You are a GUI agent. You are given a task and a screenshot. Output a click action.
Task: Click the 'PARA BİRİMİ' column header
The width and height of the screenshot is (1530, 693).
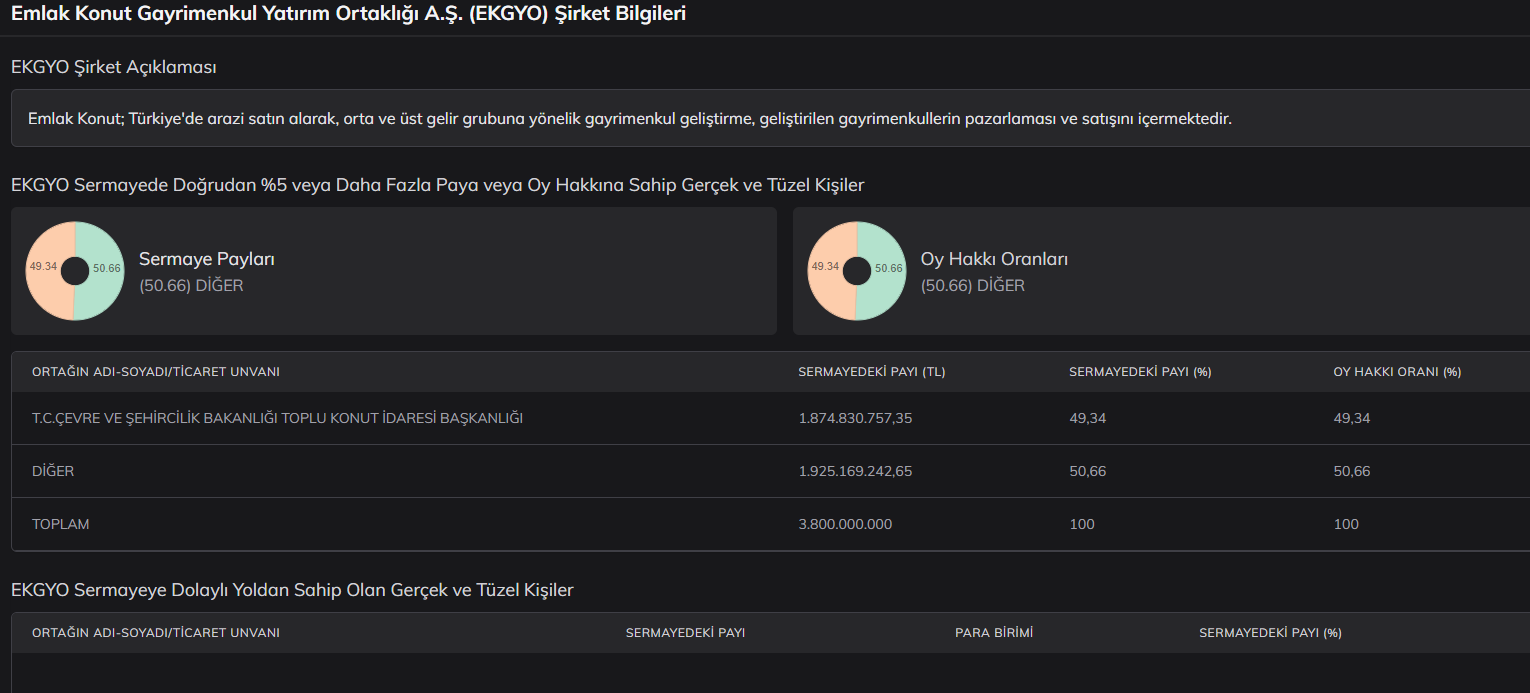tap(994, 633)
